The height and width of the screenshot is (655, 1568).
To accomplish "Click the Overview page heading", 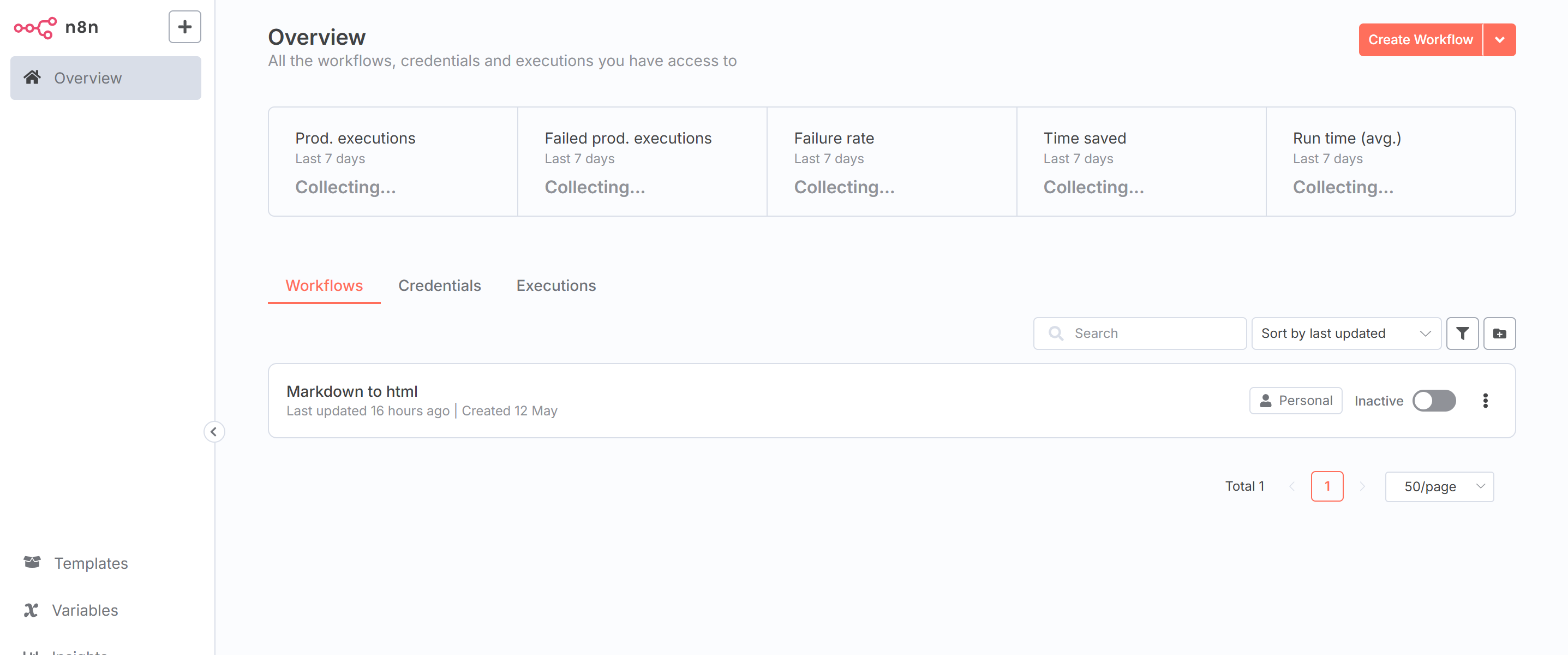I will tap(316, 37).
